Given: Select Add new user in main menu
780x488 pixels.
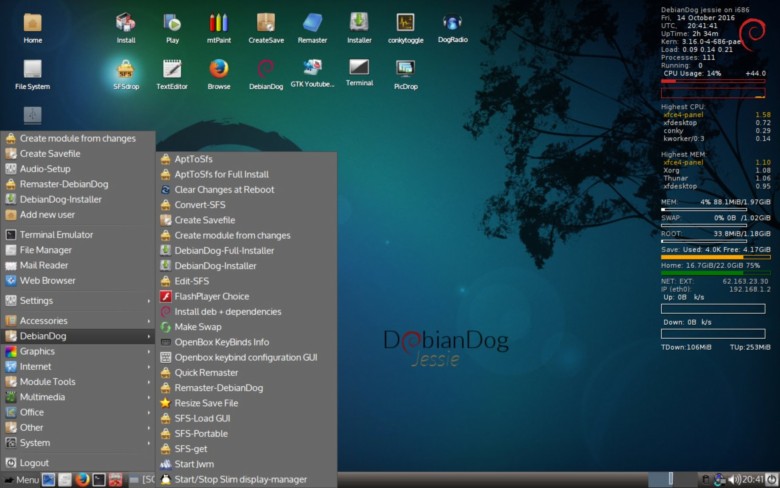Looking at the screenshot, I should (78, 215).
